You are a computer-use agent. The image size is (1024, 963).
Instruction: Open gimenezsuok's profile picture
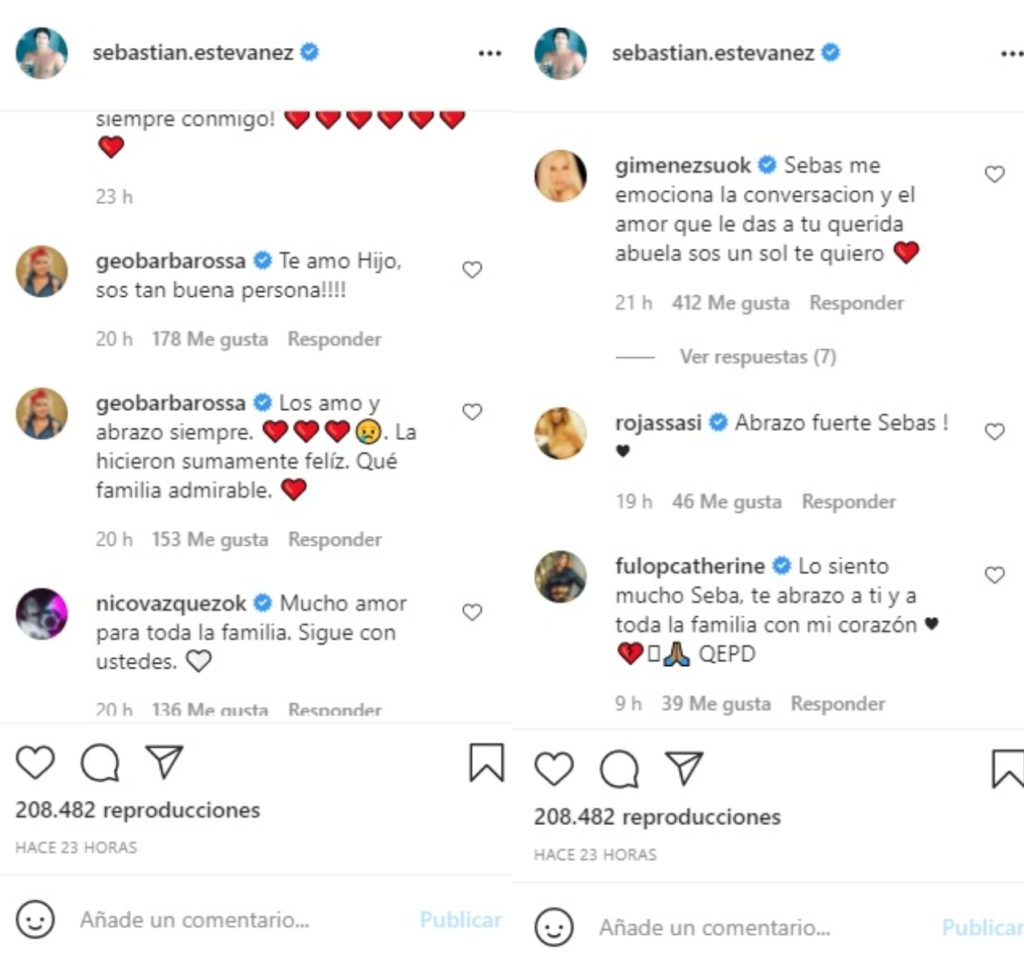tap(560, 176)
